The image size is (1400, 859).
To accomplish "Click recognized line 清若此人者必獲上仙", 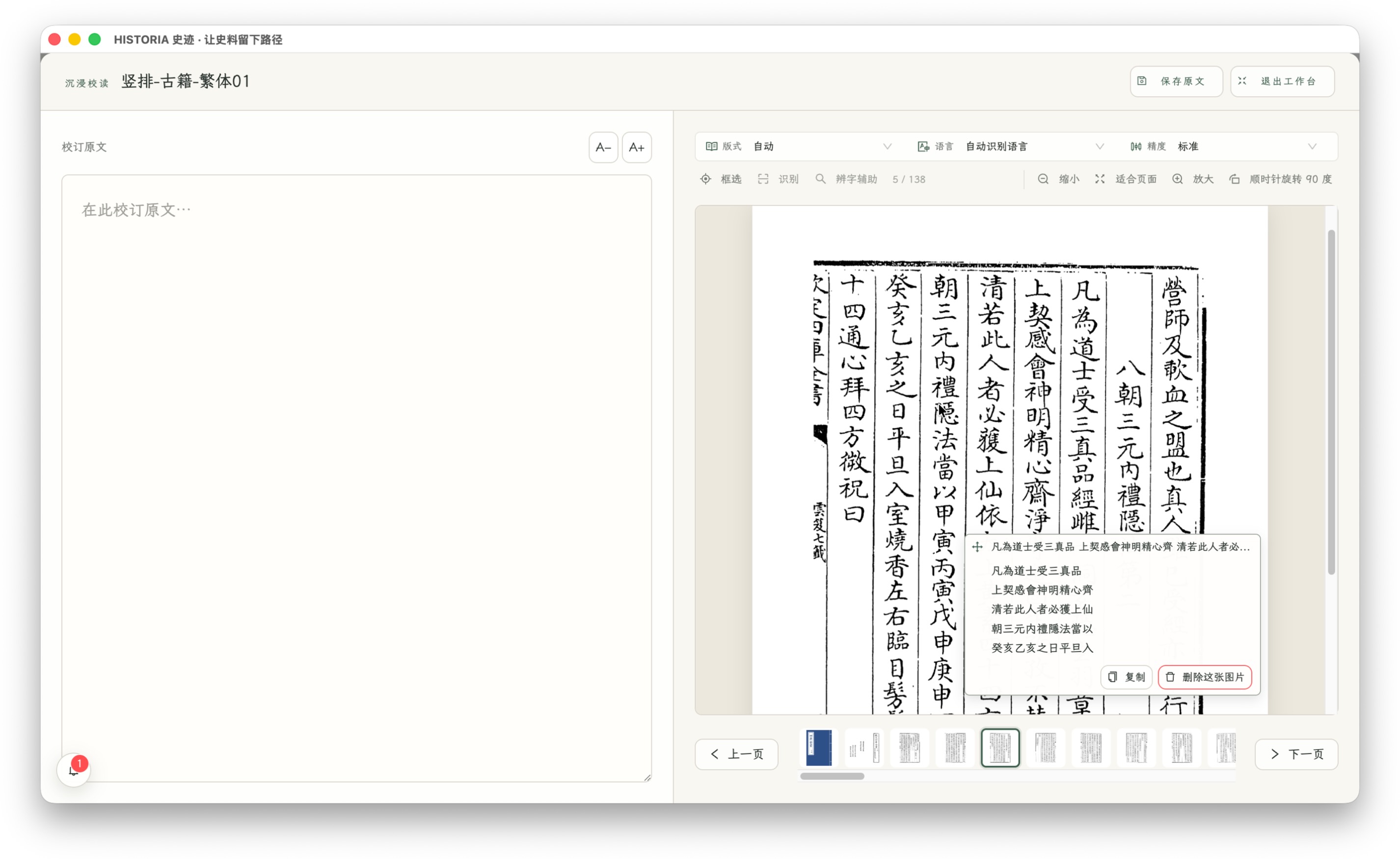I will 1042,609.
